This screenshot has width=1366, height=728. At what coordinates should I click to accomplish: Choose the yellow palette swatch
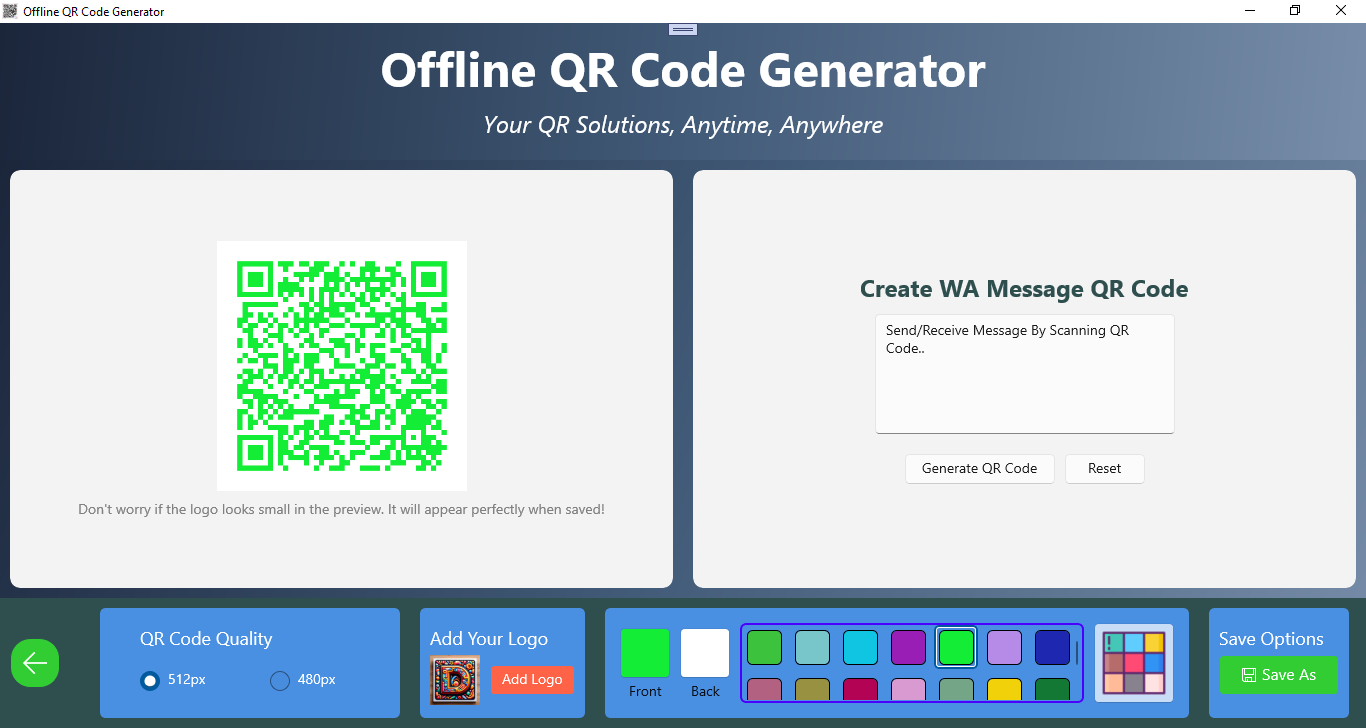tap(1004, 690)
